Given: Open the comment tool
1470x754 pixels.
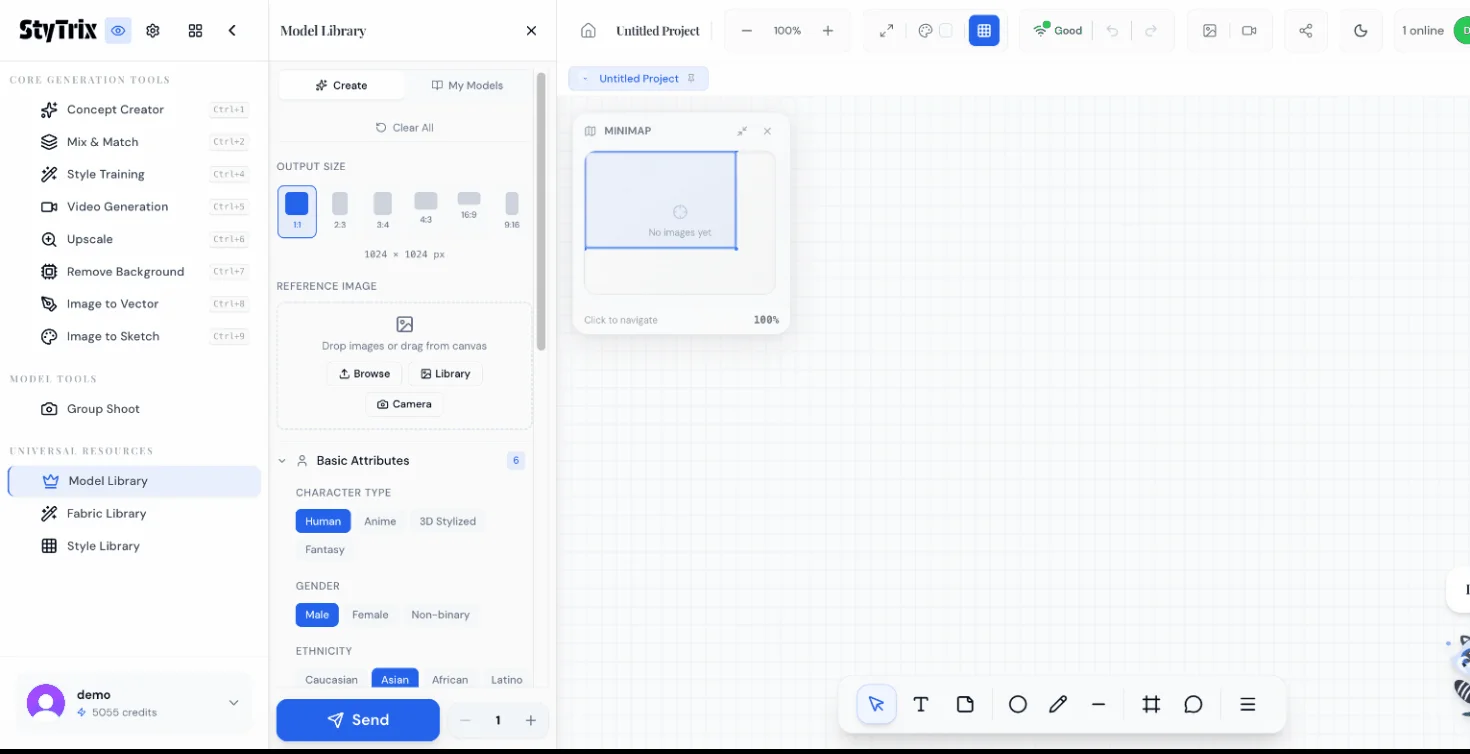Looking at the screenshot, I should [1193, 704].
